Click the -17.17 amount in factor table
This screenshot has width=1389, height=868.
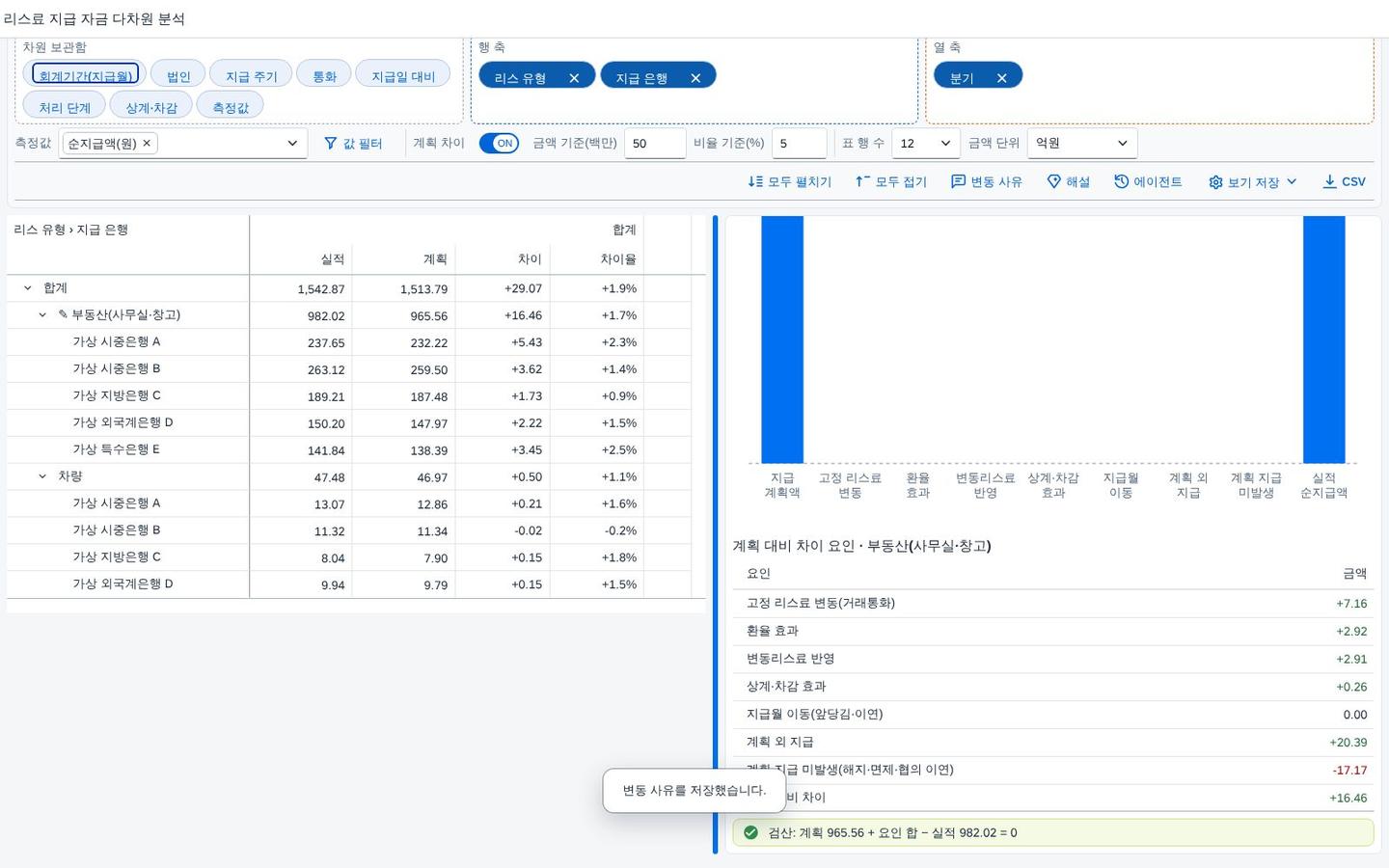1350,771
